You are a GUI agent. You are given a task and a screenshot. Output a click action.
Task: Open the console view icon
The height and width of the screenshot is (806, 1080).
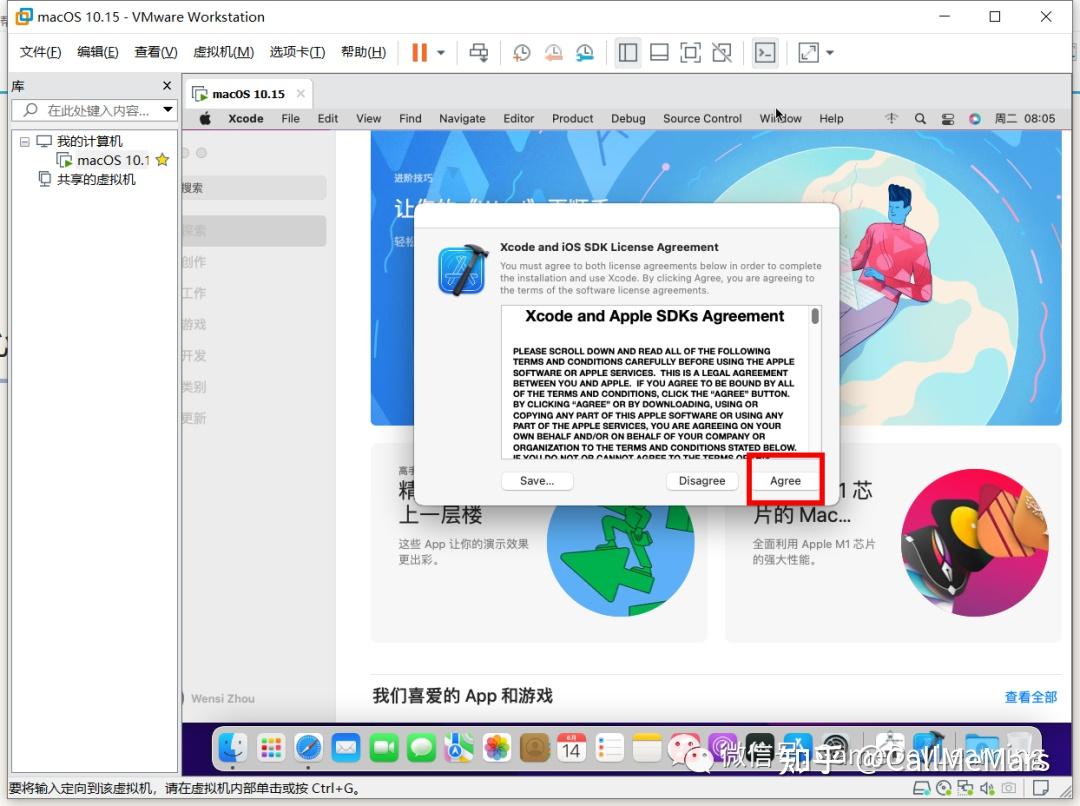(x=765, y=52)
